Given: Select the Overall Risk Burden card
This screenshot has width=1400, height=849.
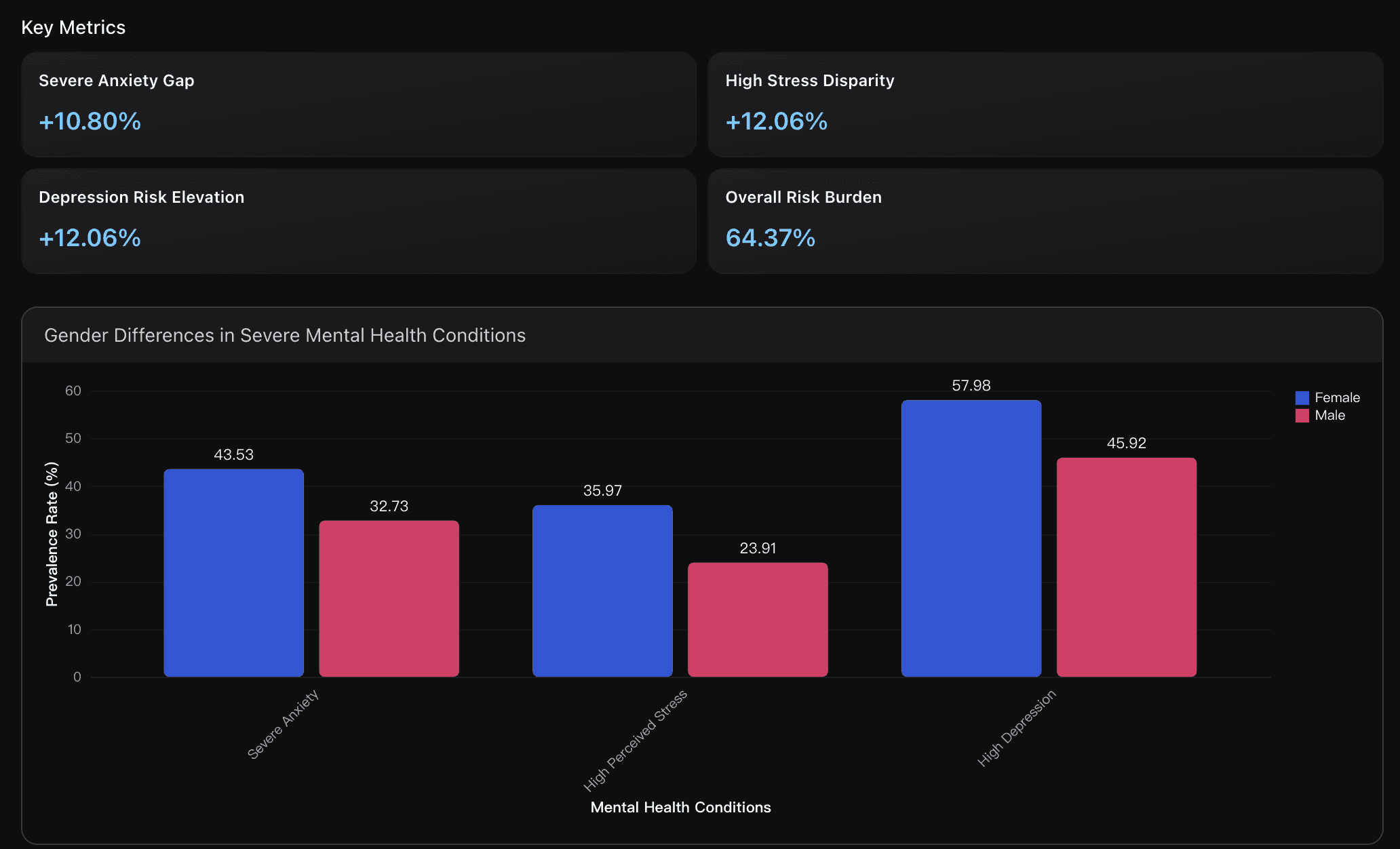Looking at the screenshot, I should coord(1045,221).
